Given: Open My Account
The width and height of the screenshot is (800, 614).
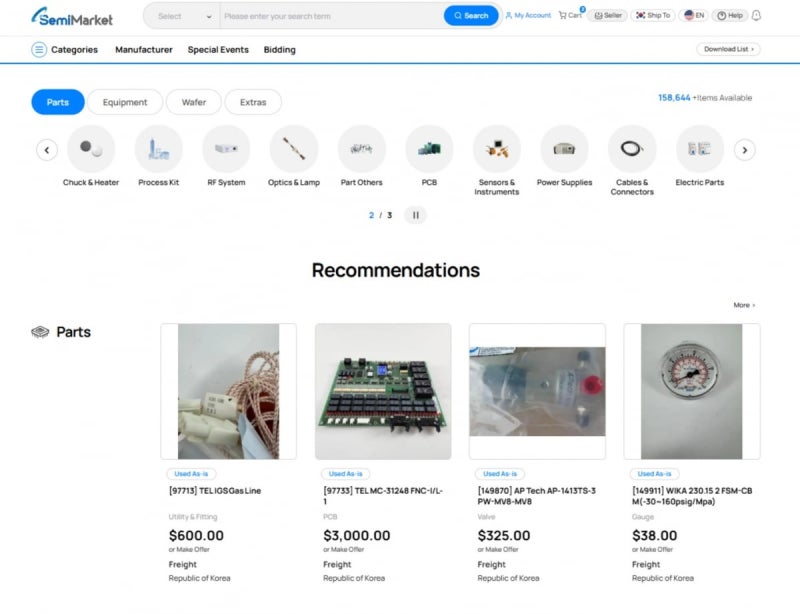Looking at the screenshot, I should tap(528, 15).
